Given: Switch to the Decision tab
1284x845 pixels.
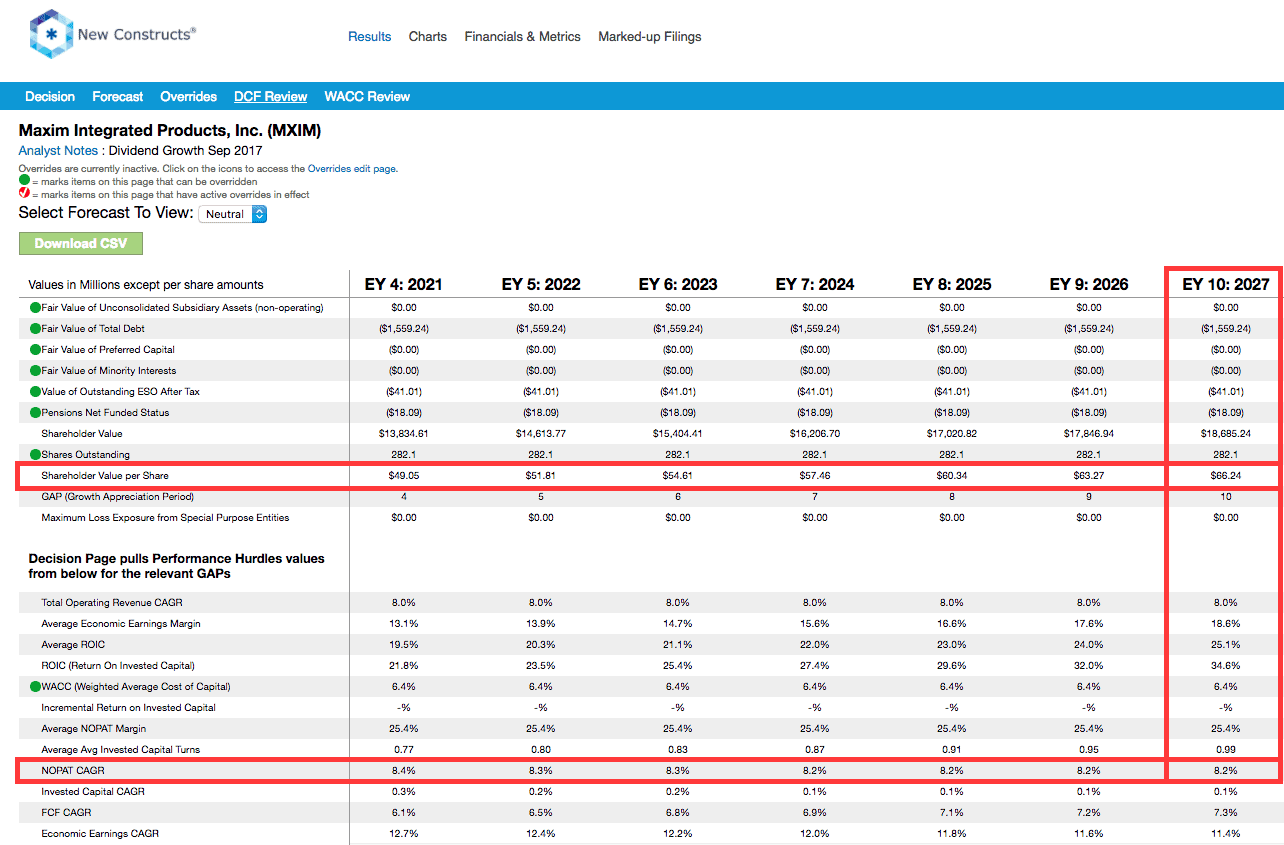Looking at the screenshot, I should [50, 97].
